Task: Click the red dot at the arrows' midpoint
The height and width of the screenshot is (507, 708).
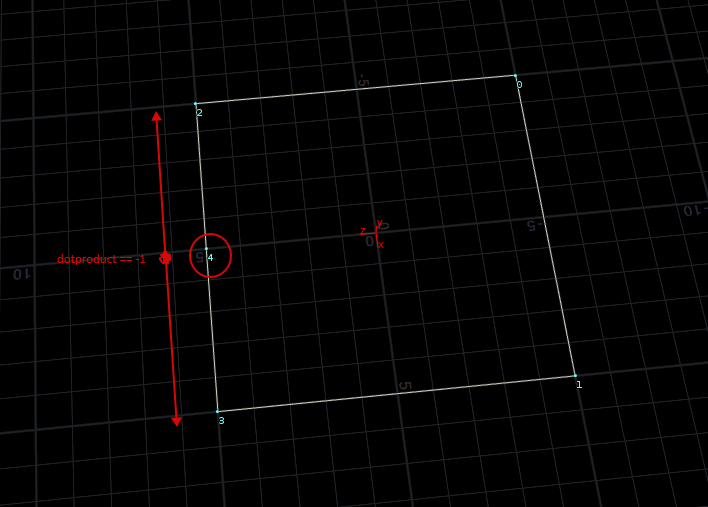Action: coord(166,258)
